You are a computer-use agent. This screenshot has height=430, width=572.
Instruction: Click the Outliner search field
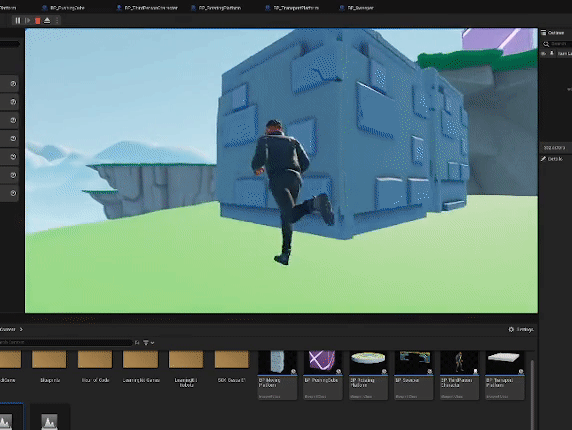(559, 44)
